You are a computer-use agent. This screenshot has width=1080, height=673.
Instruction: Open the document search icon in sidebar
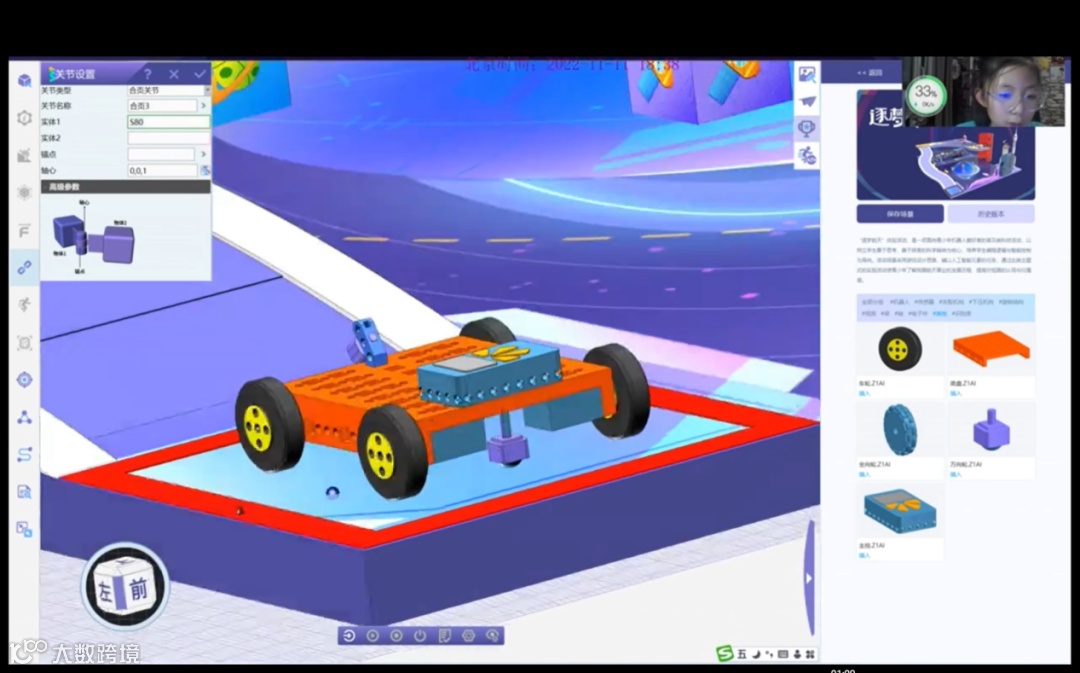click(24, 492)
